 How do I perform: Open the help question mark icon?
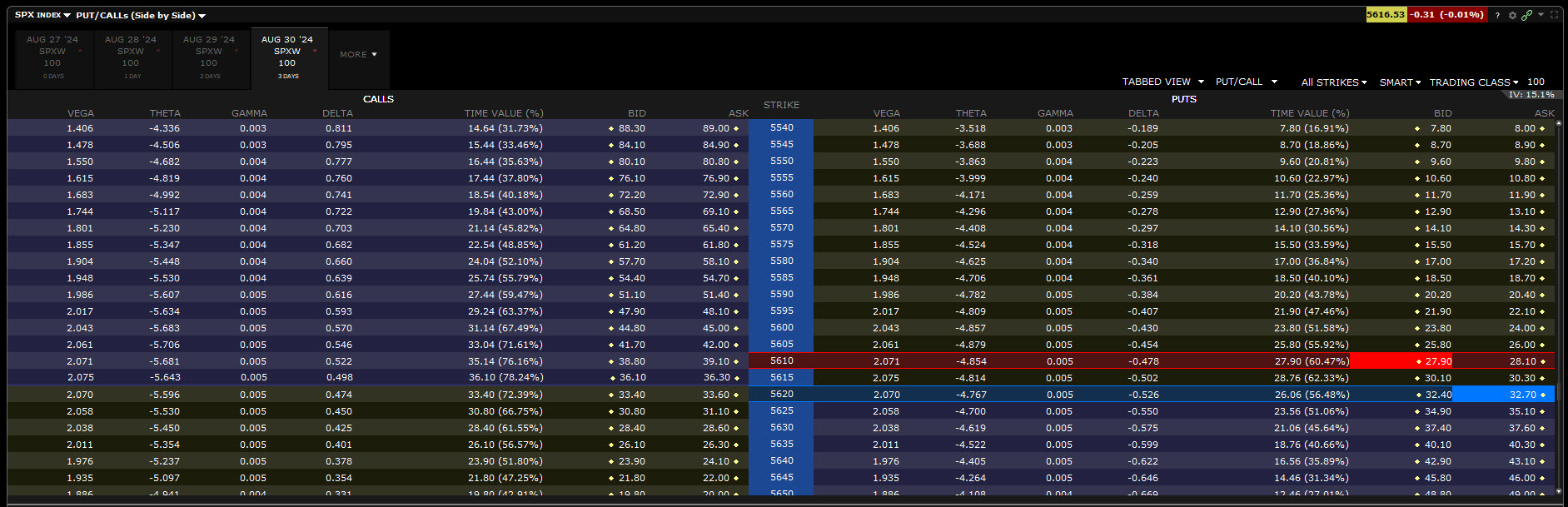tap(1497, 15)
